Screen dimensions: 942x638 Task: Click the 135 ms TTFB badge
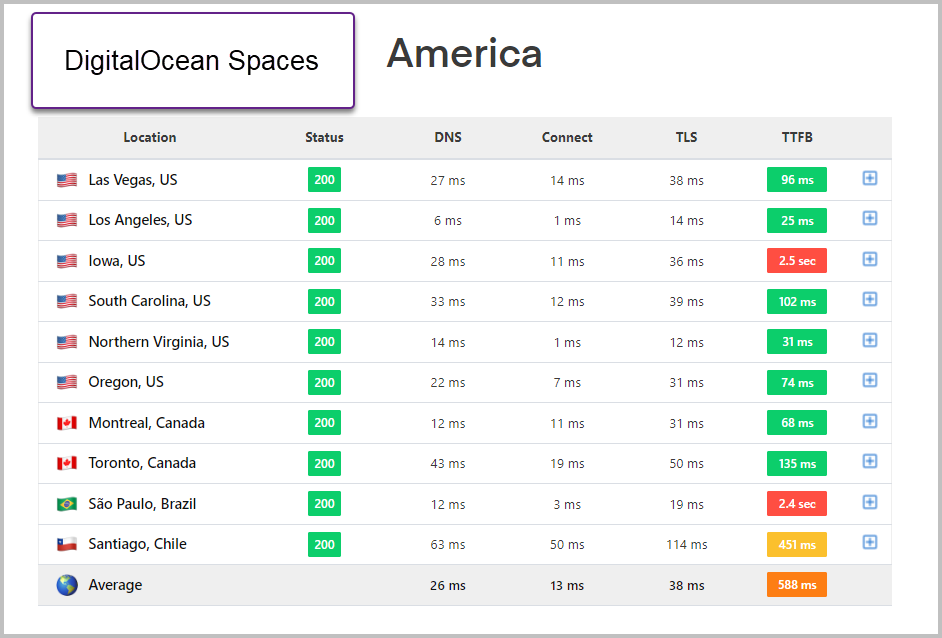click(797, 464)
